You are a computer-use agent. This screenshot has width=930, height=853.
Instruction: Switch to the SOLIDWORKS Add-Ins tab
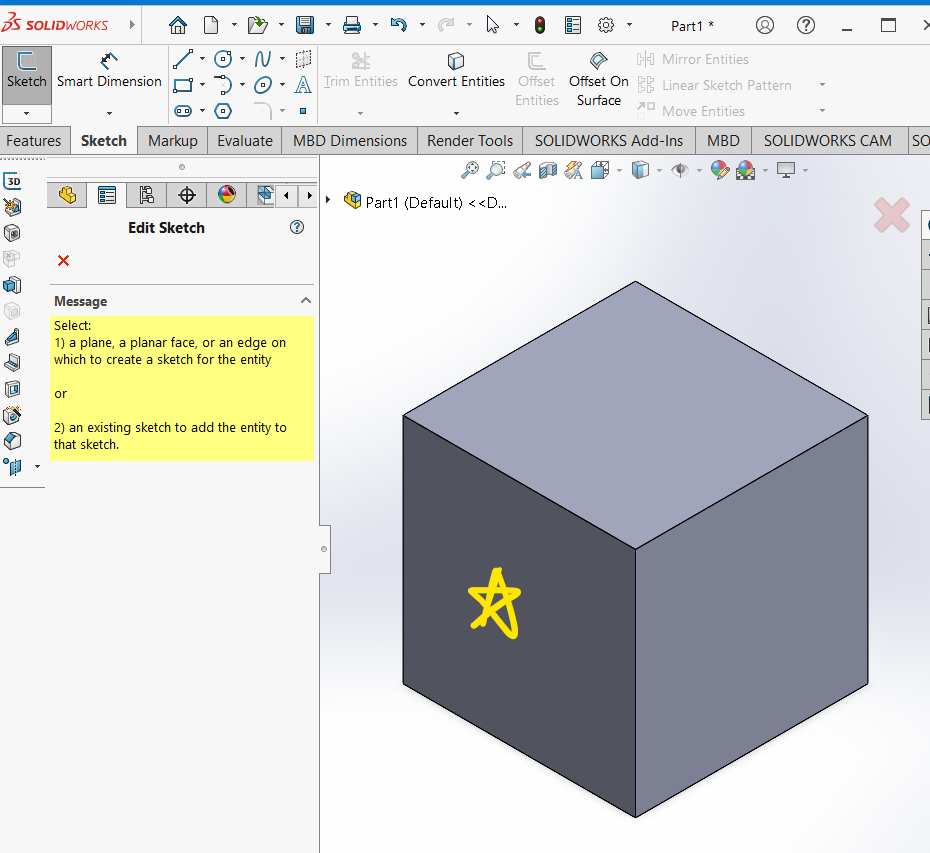pyautogui.click(x=609, y=141)
